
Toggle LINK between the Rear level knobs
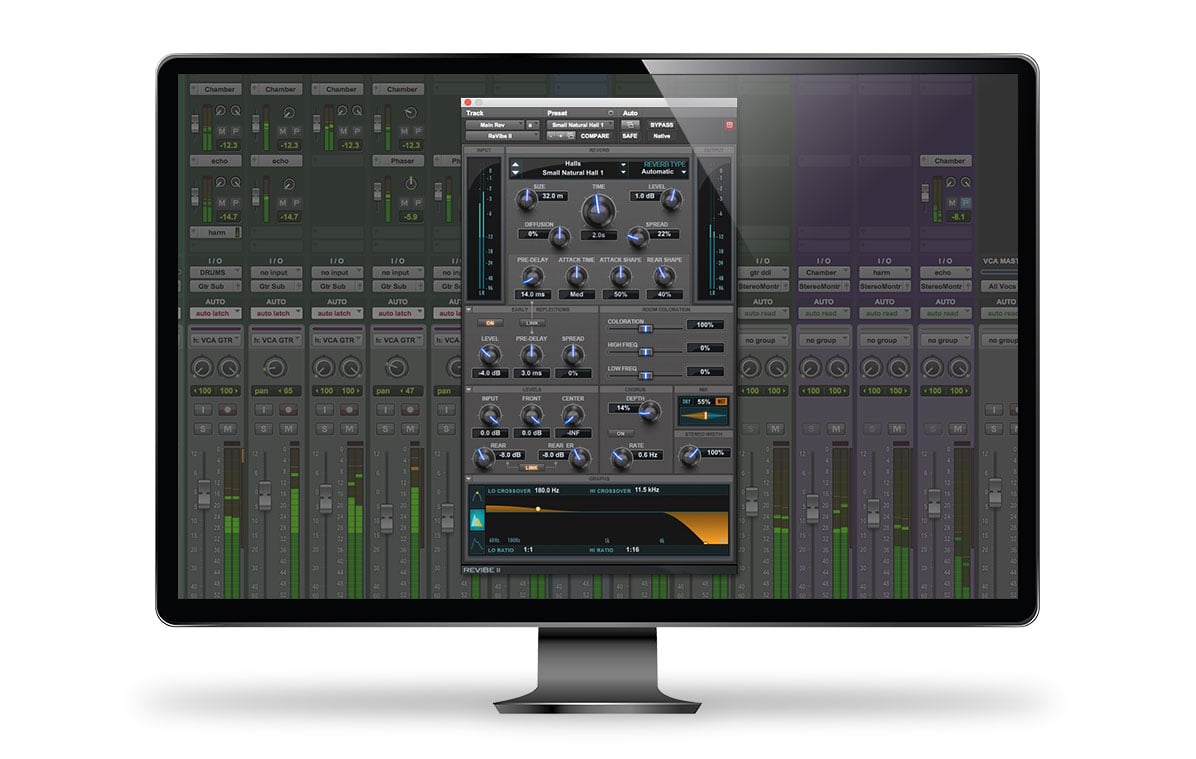click(532, 467)
